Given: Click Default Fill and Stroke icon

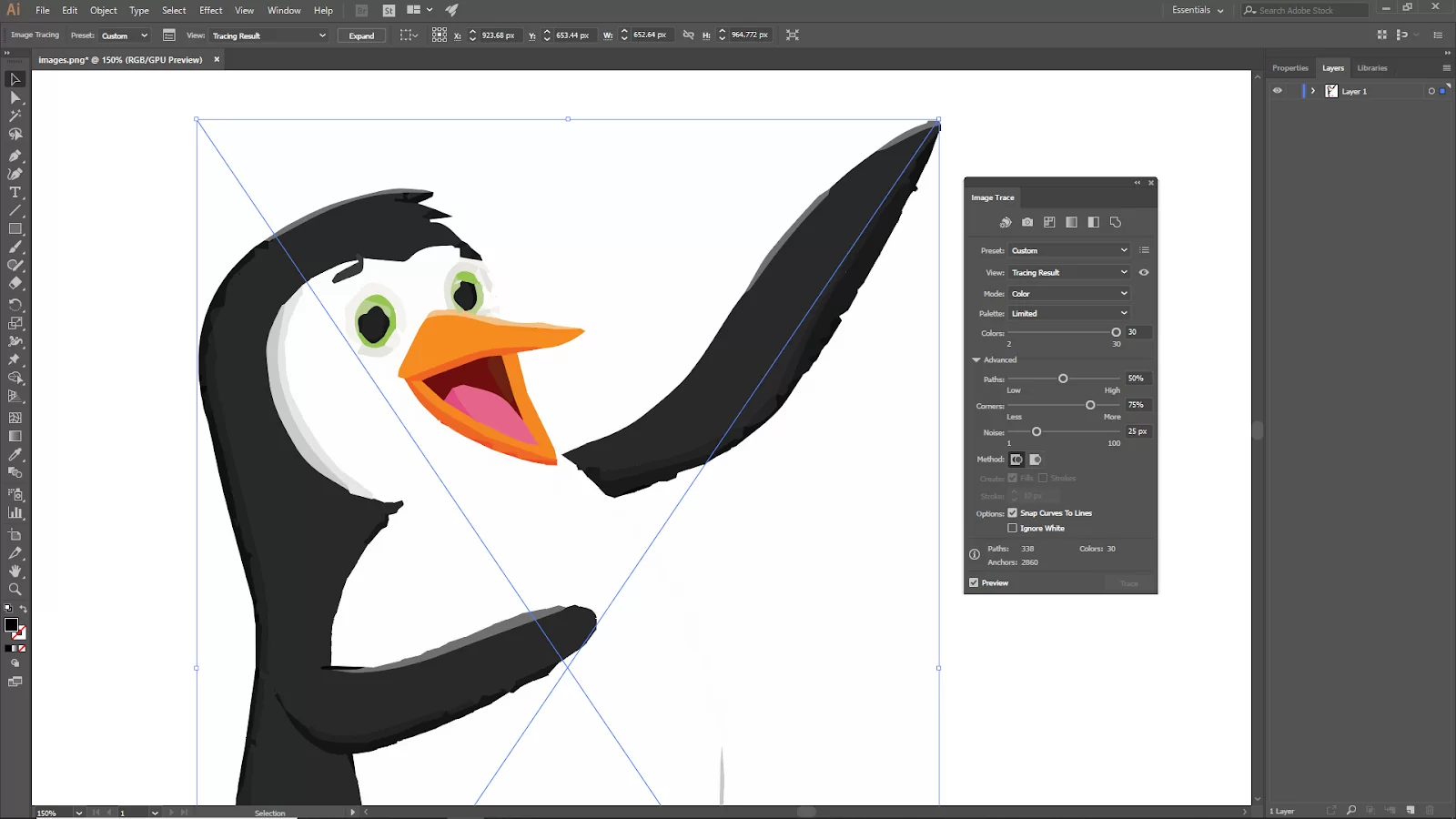Looking at the screenshot, I should 8,608.
